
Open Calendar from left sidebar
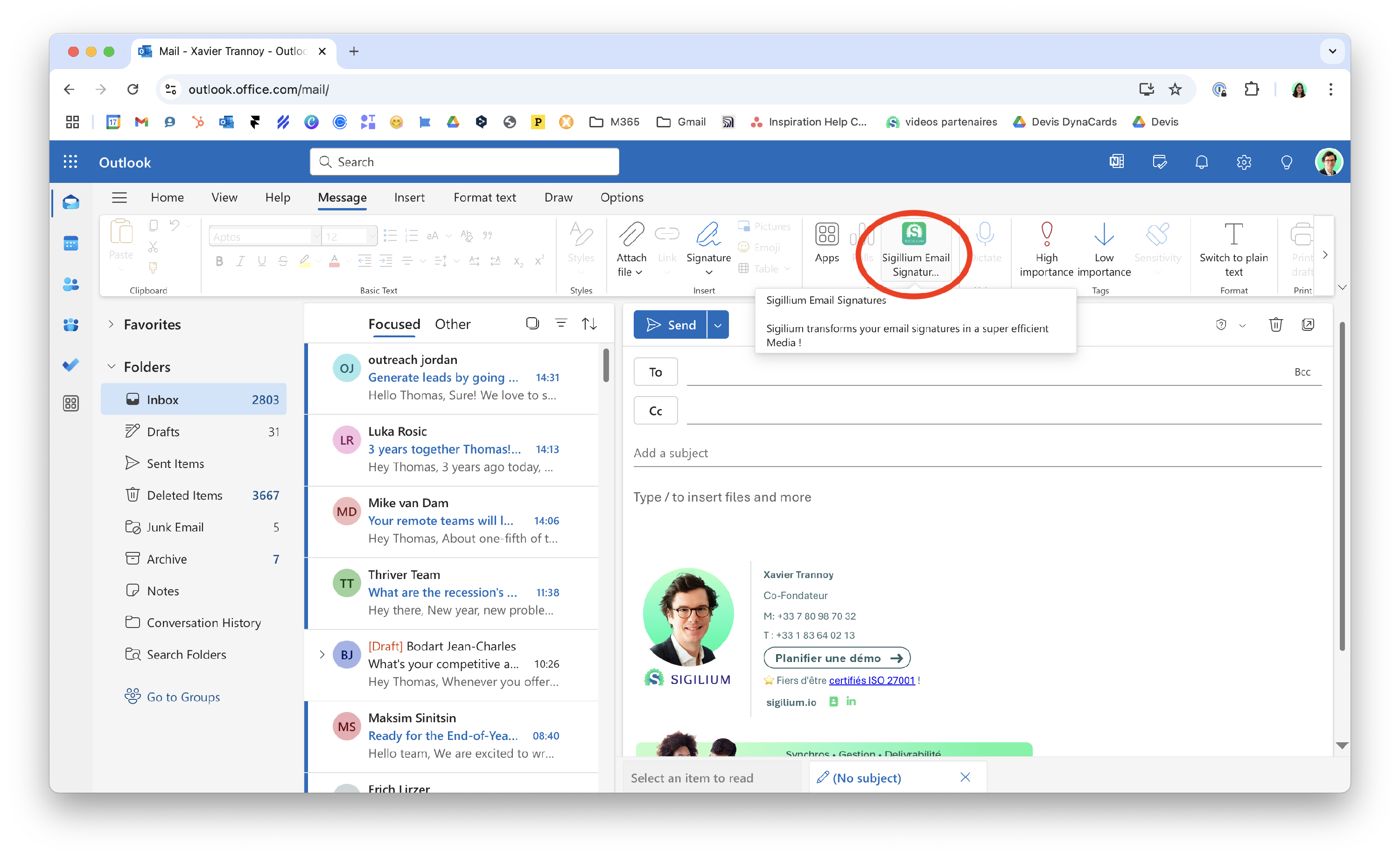pyautogui.click(x=70, y=244)
